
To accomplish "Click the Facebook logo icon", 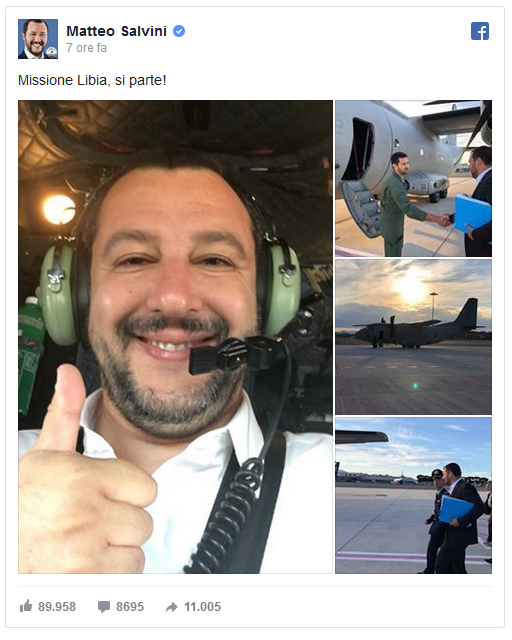I will coord(480,31).
